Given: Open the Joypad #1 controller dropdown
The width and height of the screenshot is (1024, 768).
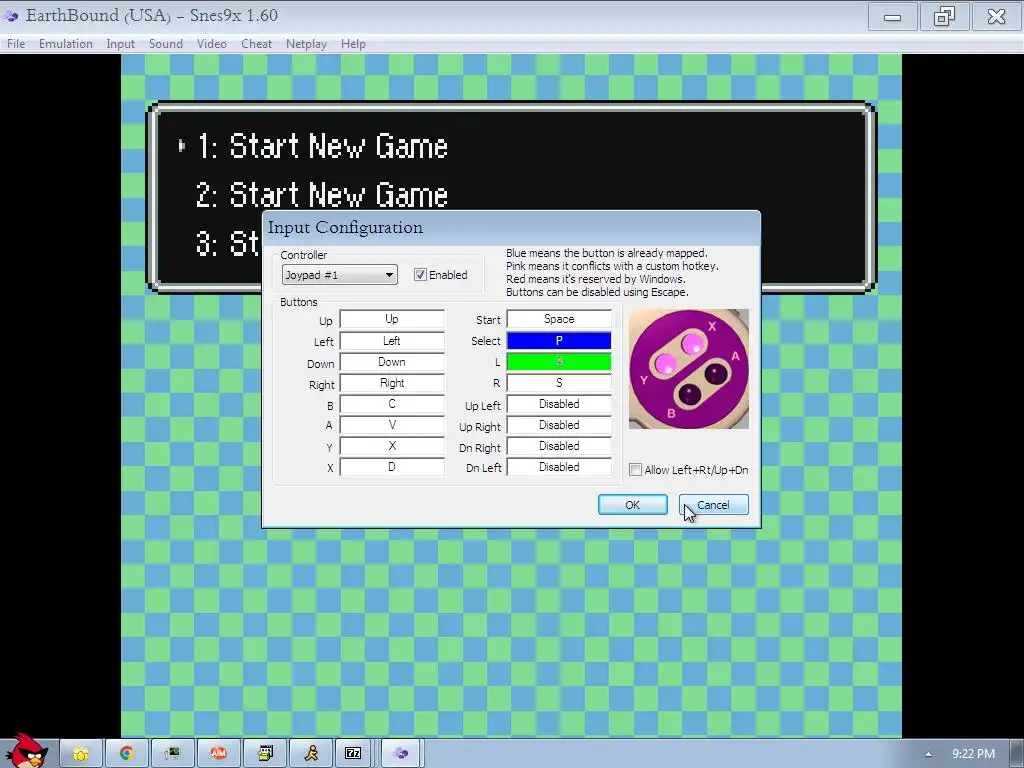Looking at the screenshot, I should coord(339,275).
